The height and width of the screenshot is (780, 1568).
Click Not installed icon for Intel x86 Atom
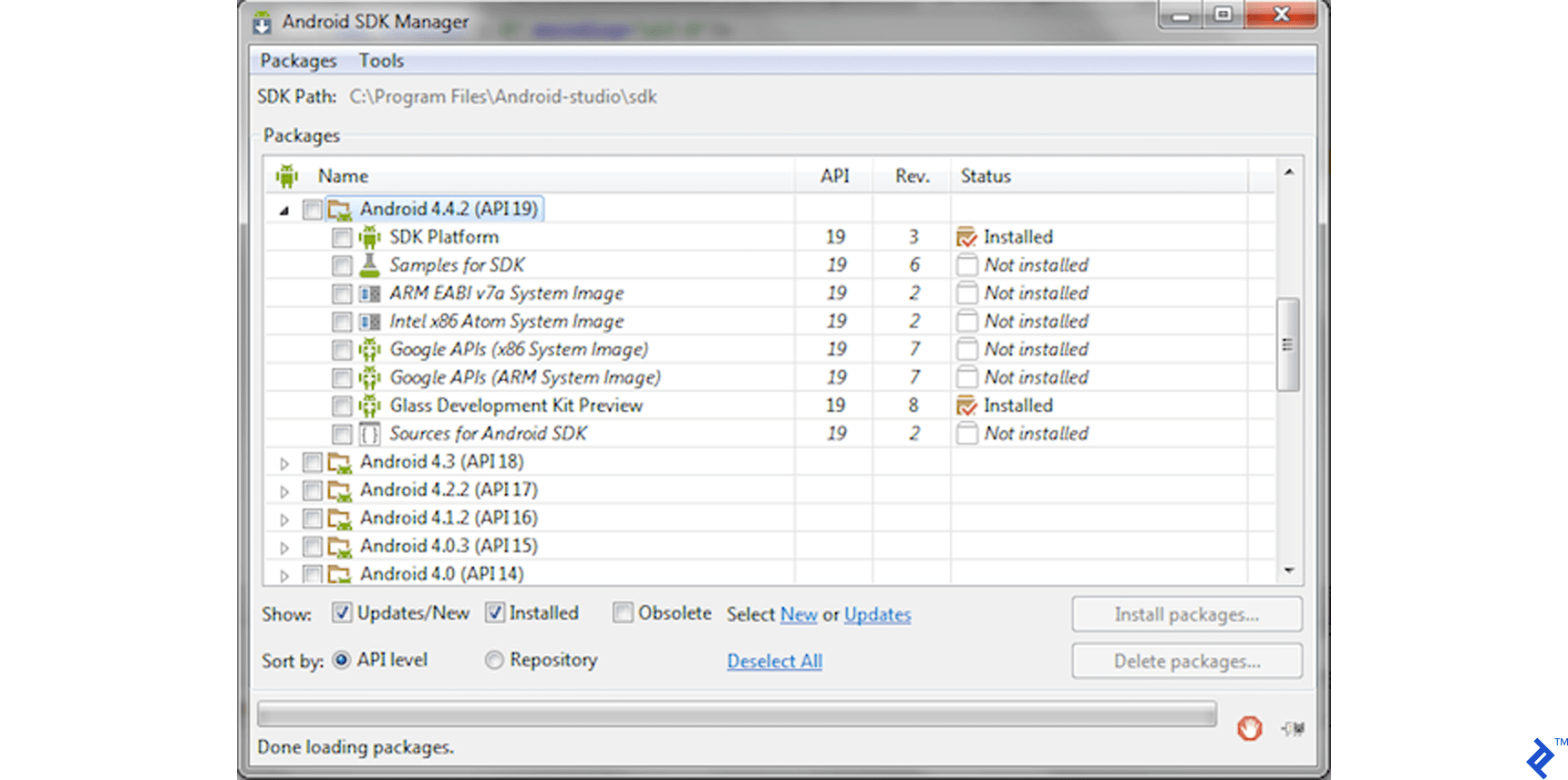(x=966, y=322)
